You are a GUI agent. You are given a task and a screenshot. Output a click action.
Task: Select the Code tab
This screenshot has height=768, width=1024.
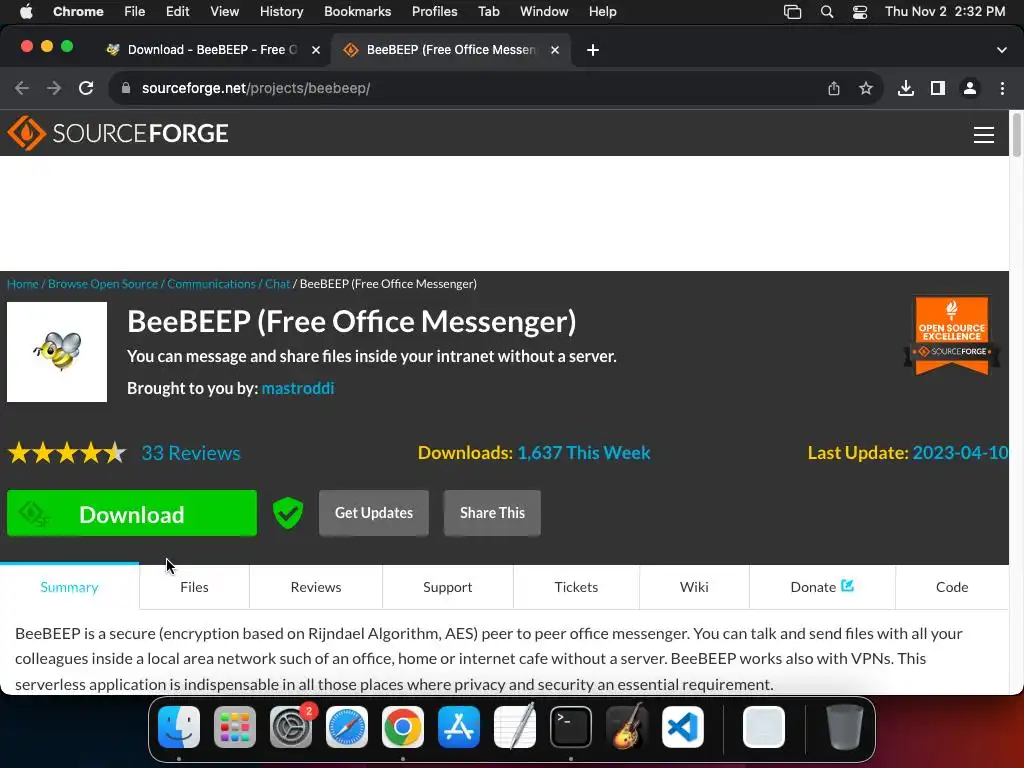click(x=952, y=587)
